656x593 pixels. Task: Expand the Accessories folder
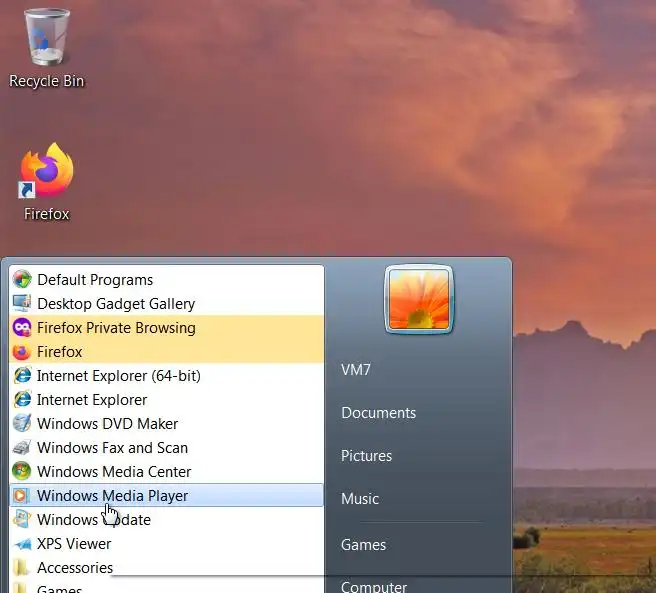click(x=167, y=567)
